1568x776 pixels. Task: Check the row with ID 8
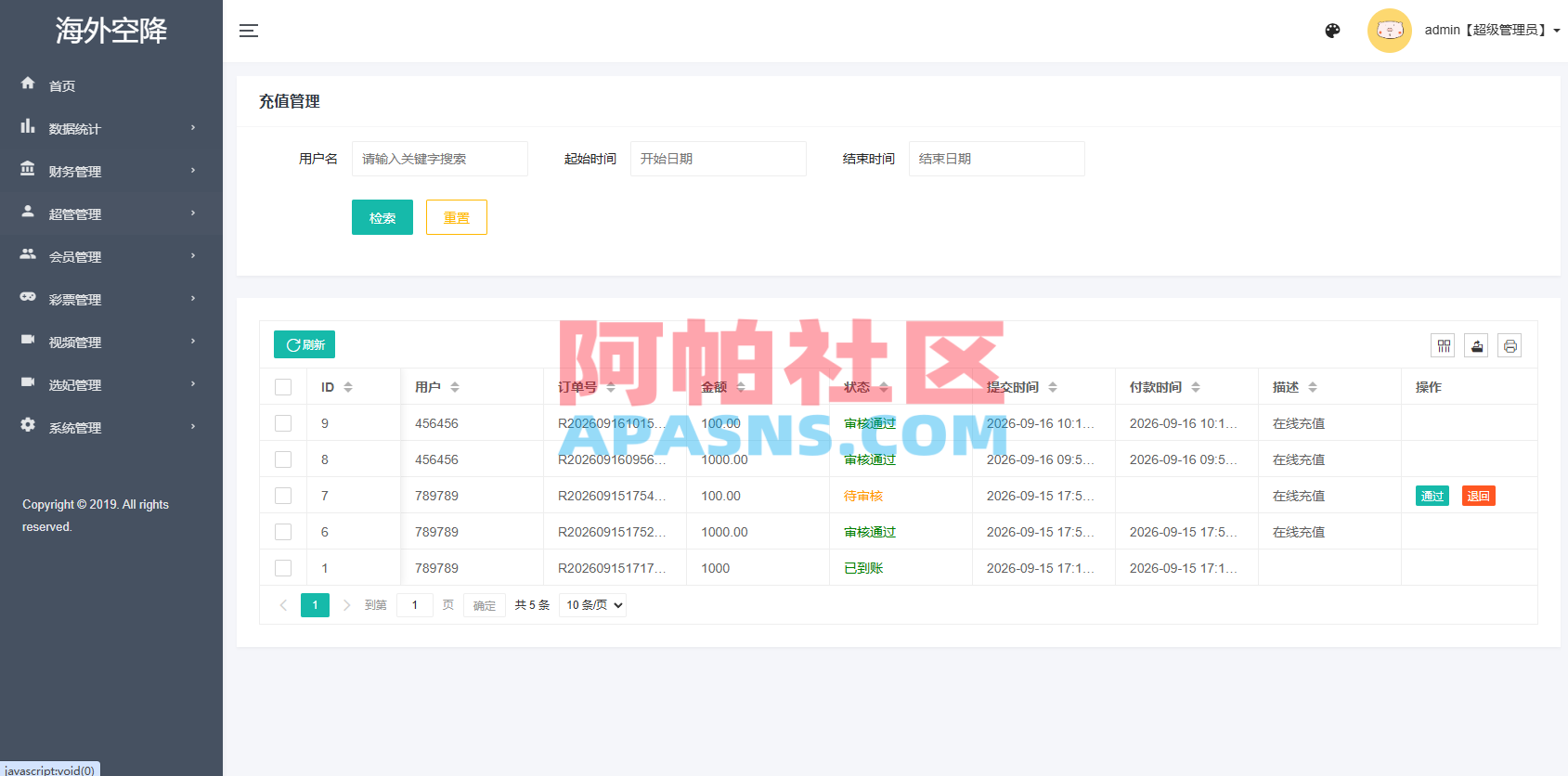283,459
